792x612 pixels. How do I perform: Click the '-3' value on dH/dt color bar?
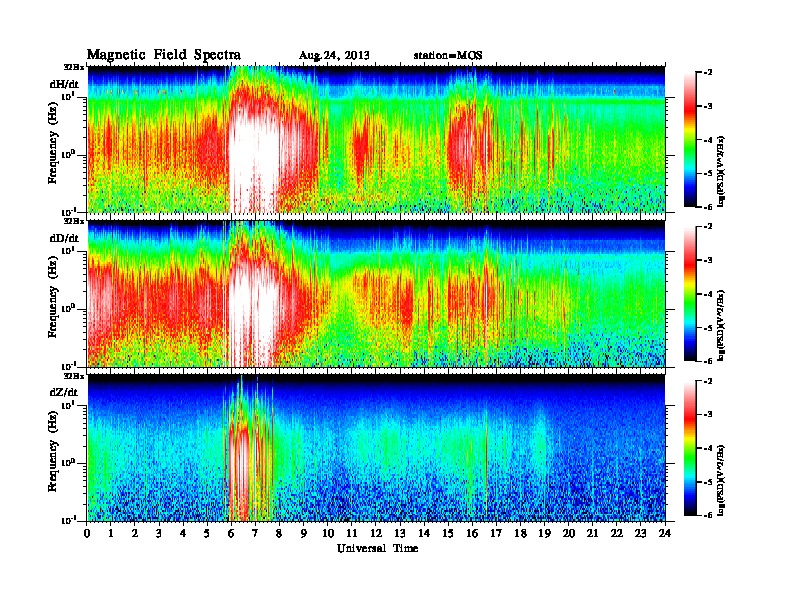(x=708, y=107)
